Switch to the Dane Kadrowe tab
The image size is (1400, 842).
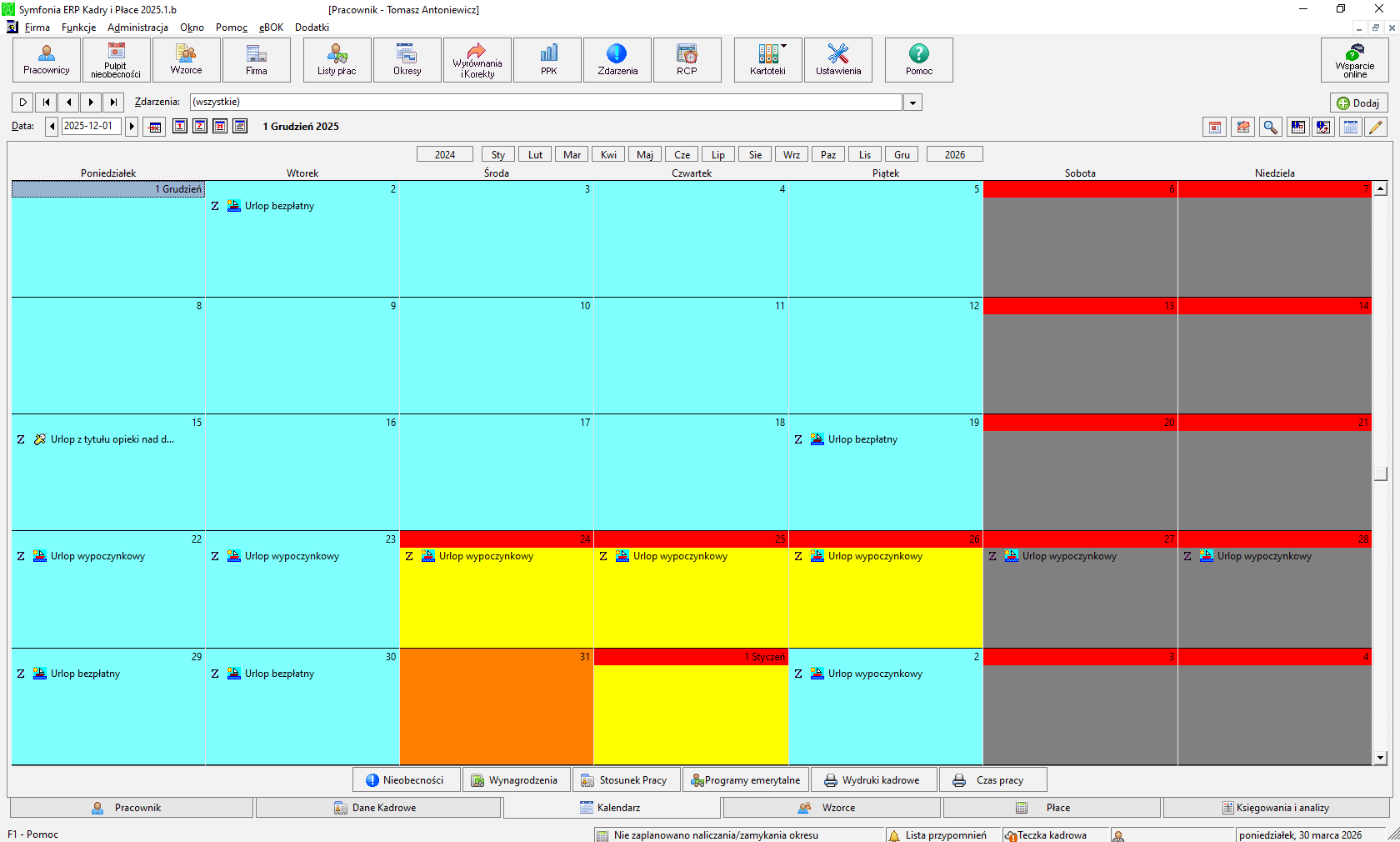(378, 807)
